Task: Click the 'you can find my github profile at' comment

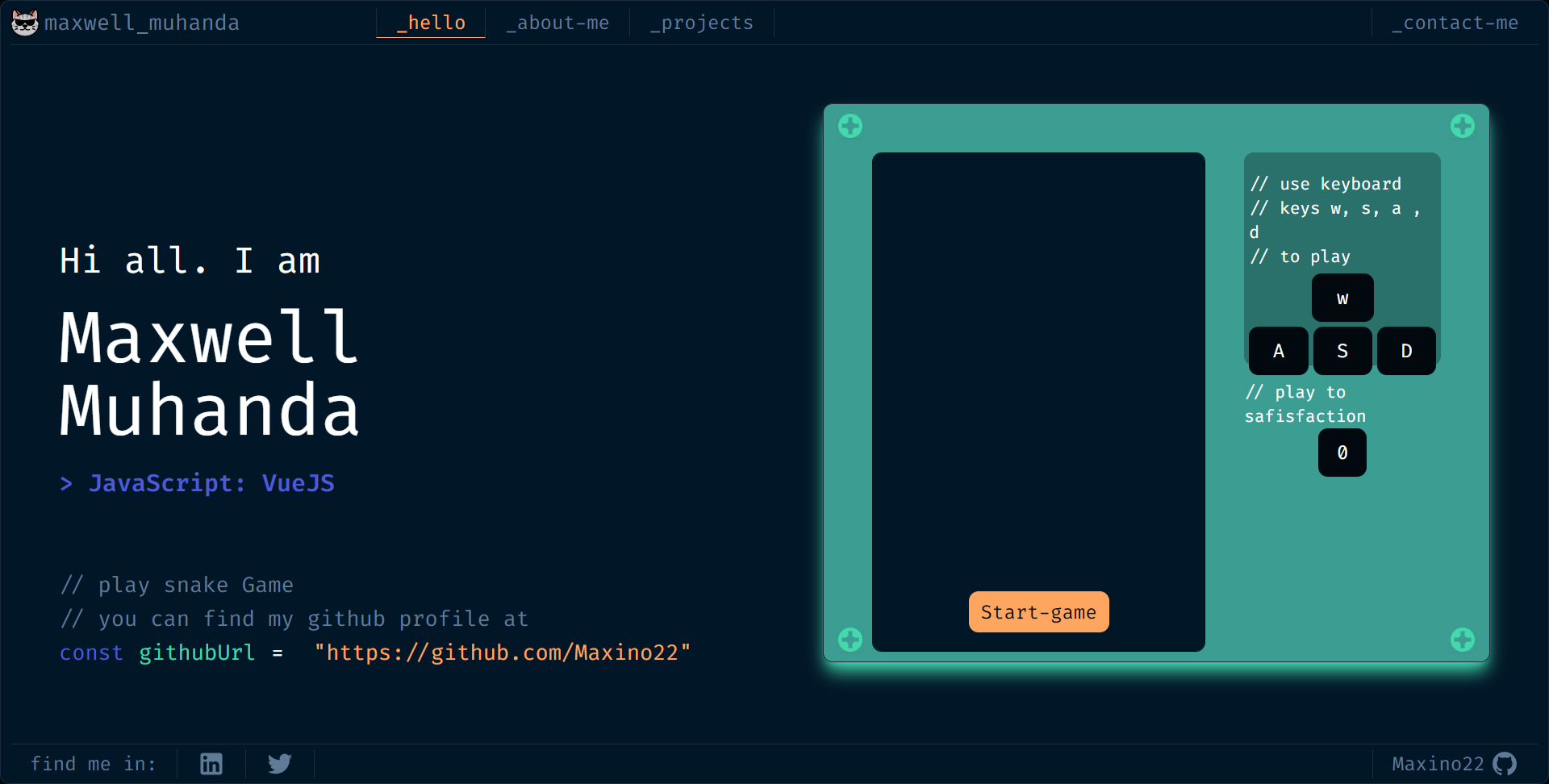Action: (x=313, y=619)
